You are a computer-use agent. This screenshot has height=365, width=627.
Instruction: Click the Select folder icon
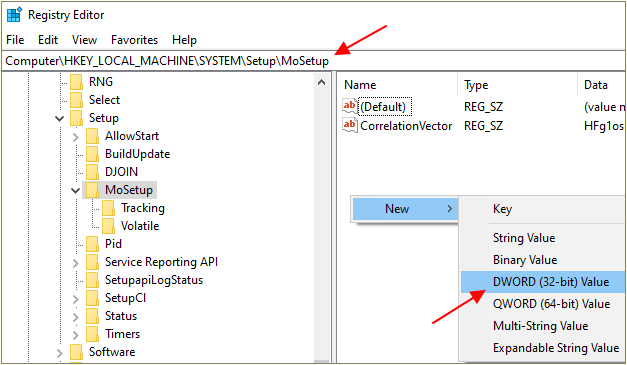[x=76, y=100]
